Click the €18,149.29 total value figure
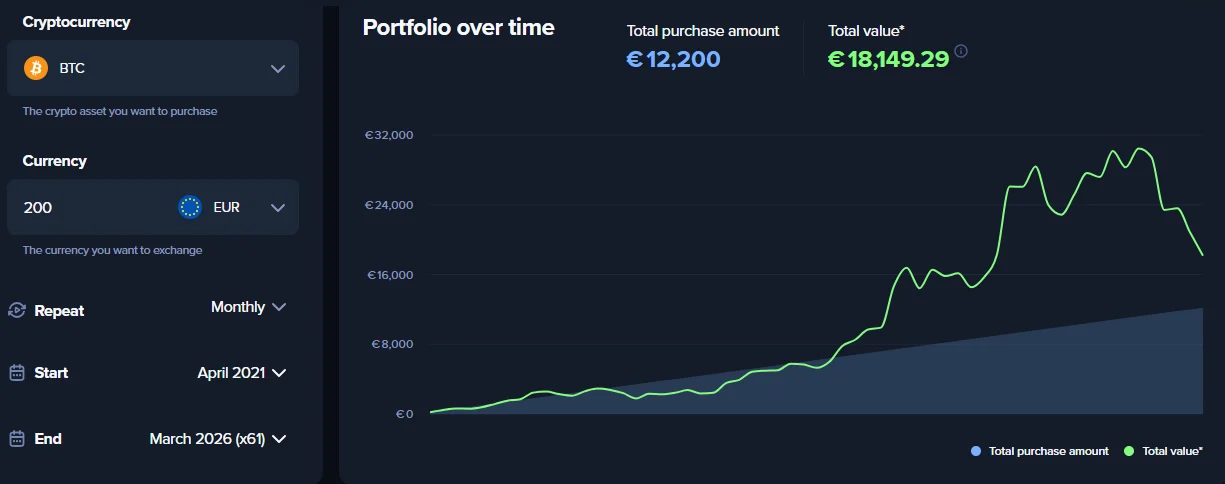Viewport: 1225px width, 484px height. tap(888, 59)
